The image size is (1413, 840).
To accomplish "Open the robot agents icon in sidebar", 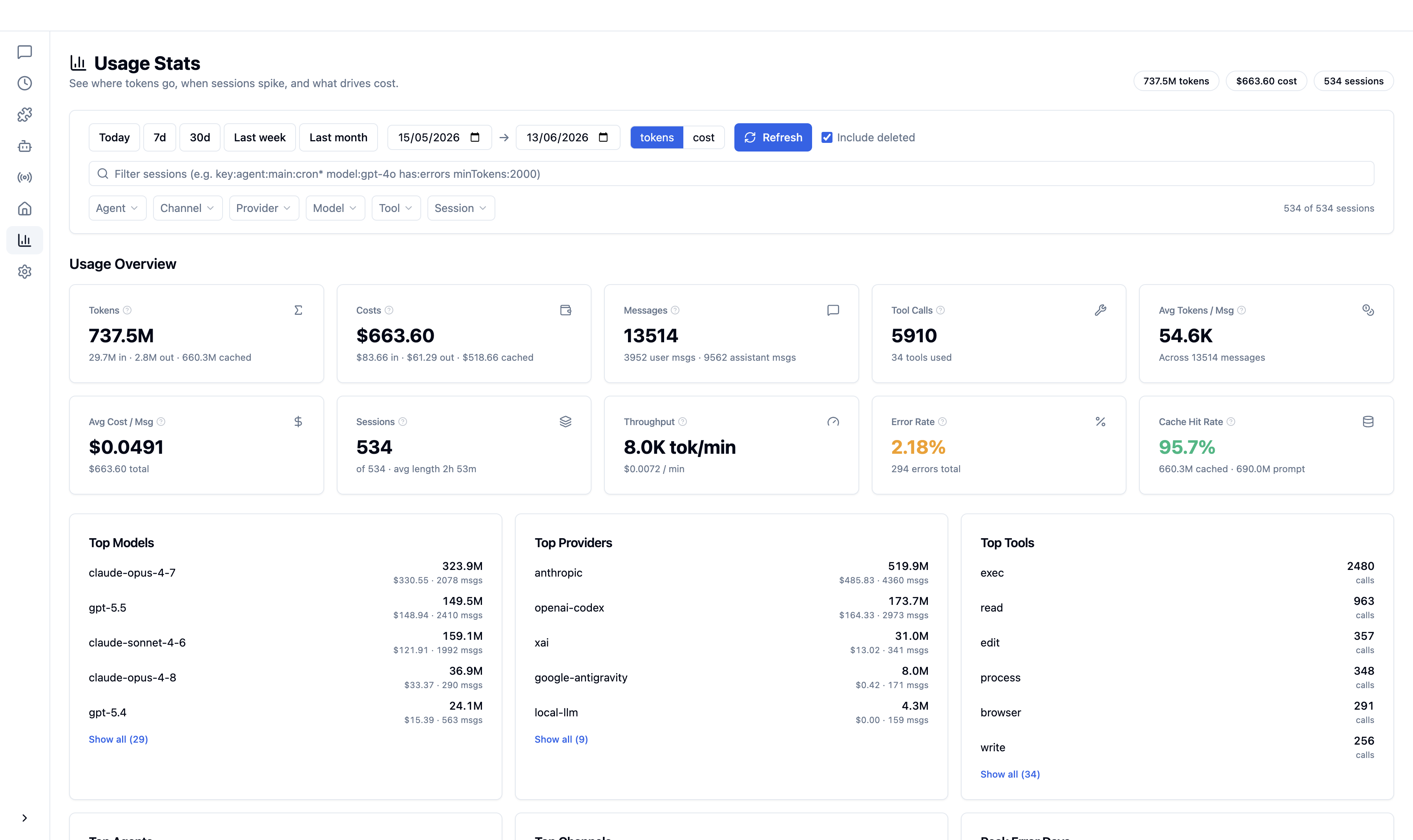I will tap(24, 146).
